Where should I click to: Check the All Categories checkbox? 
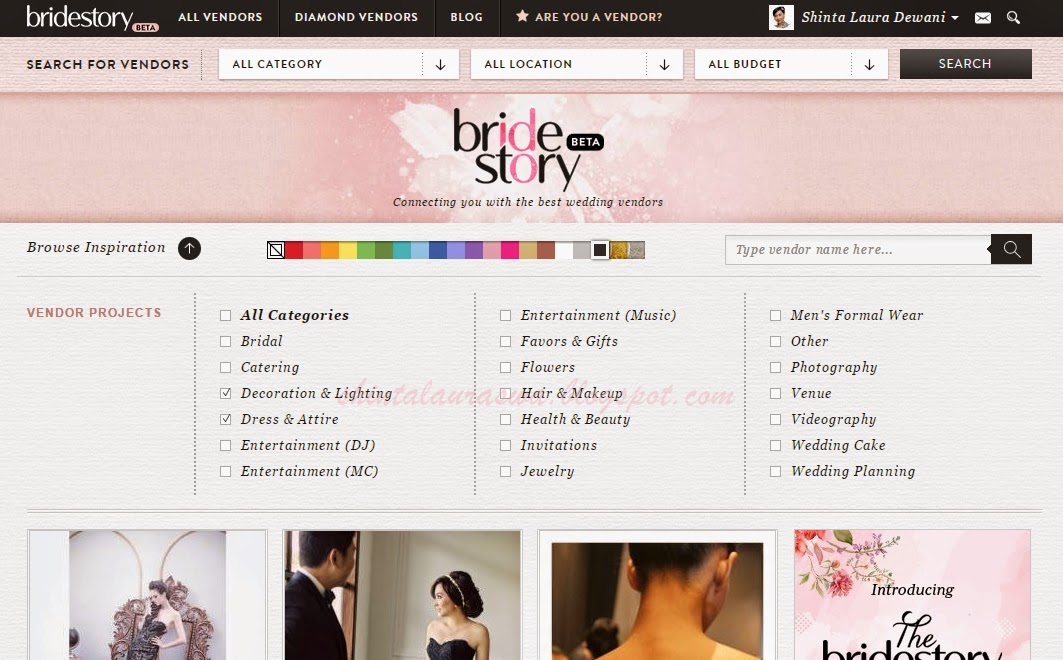tap(226, 316)
